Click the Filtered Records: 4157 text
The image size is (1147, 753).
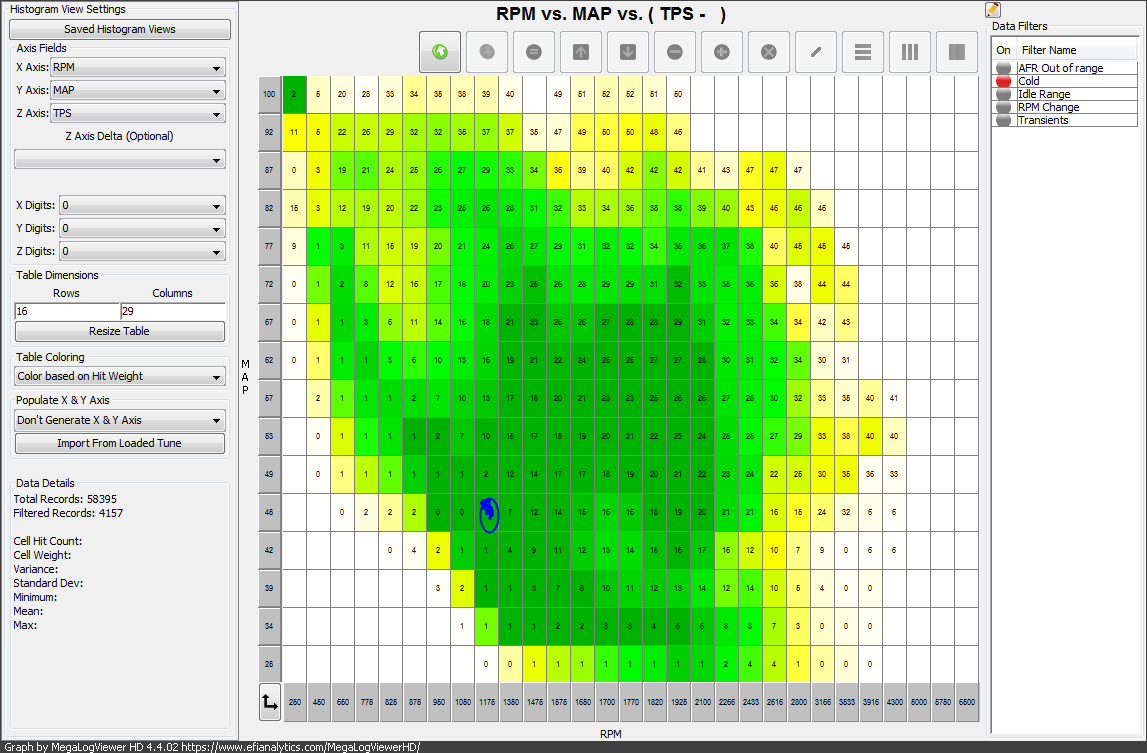68,513
